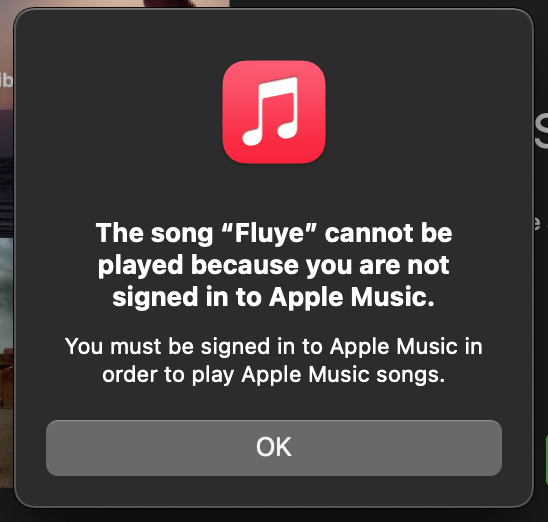Image resolution: width=548 pixels, height=522 pixels.
Task: Click the bold "cannot be played" headline
Action: point(274,264)
